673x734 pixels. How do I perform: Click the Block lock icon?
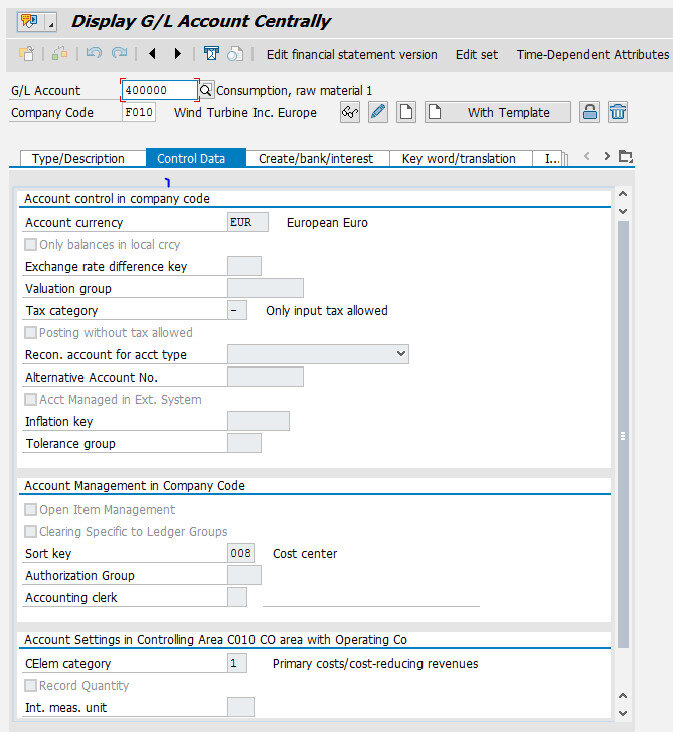click(x=590, y=112)
